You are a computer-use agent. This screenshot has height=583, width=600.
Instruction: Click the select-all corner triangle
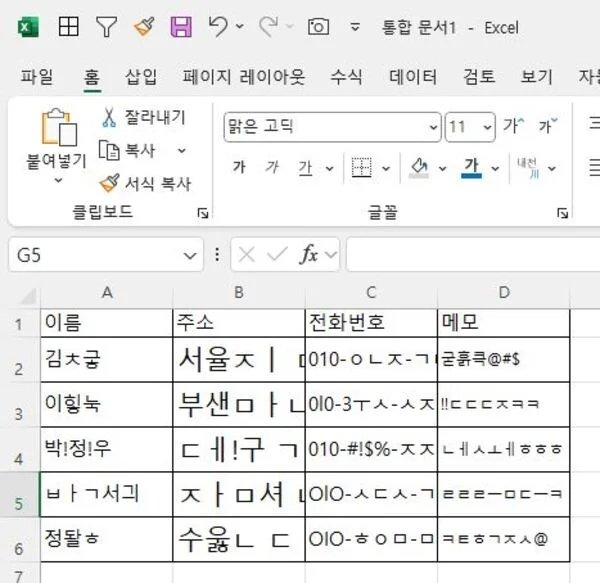[x=28, y=295]
